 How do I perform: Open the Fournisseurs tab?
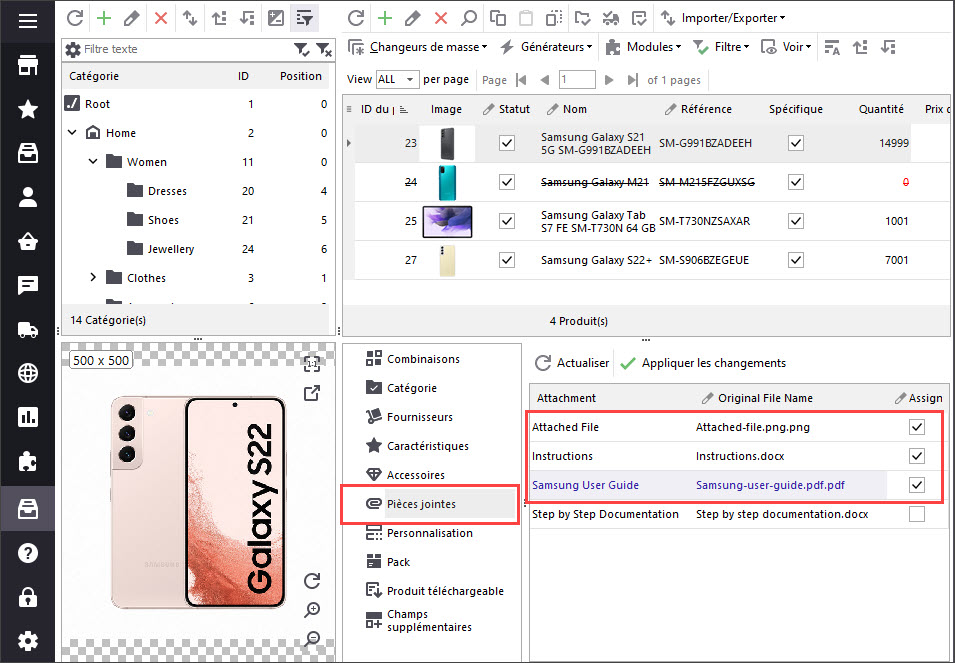pyautogui.click(x=409, y=417)
